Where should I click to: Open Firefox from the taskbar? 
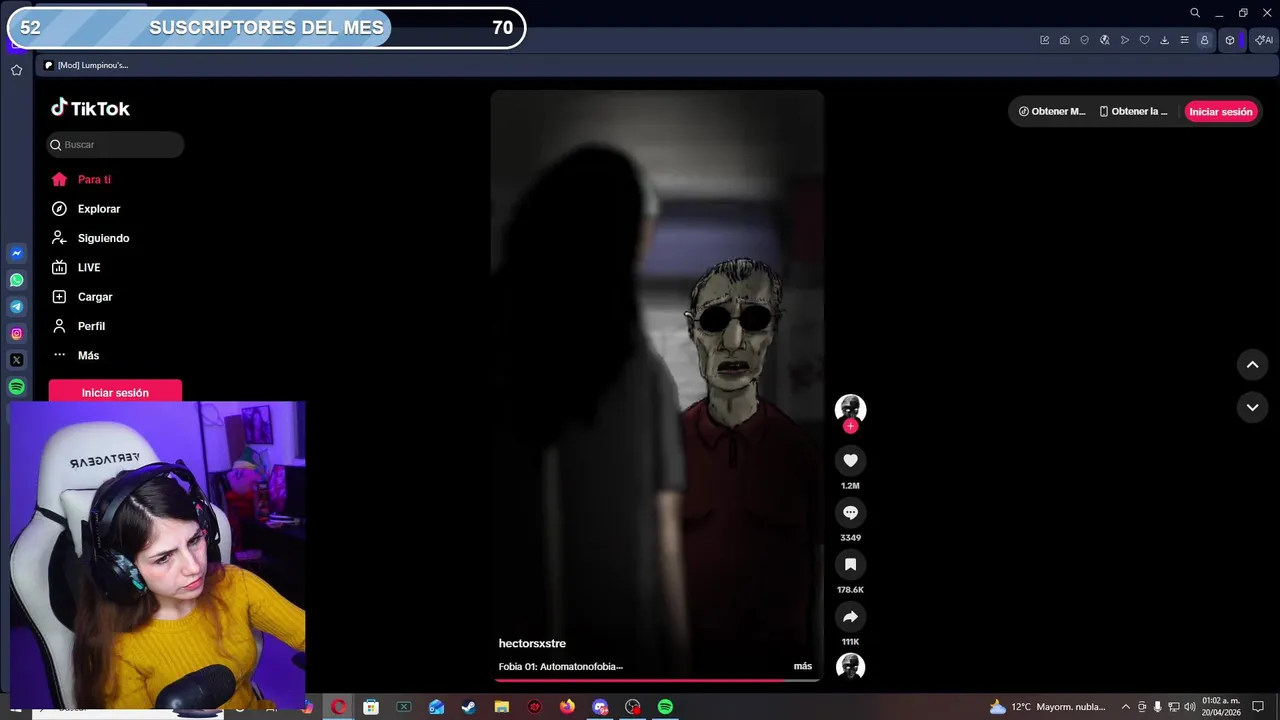tap(567, 707)
